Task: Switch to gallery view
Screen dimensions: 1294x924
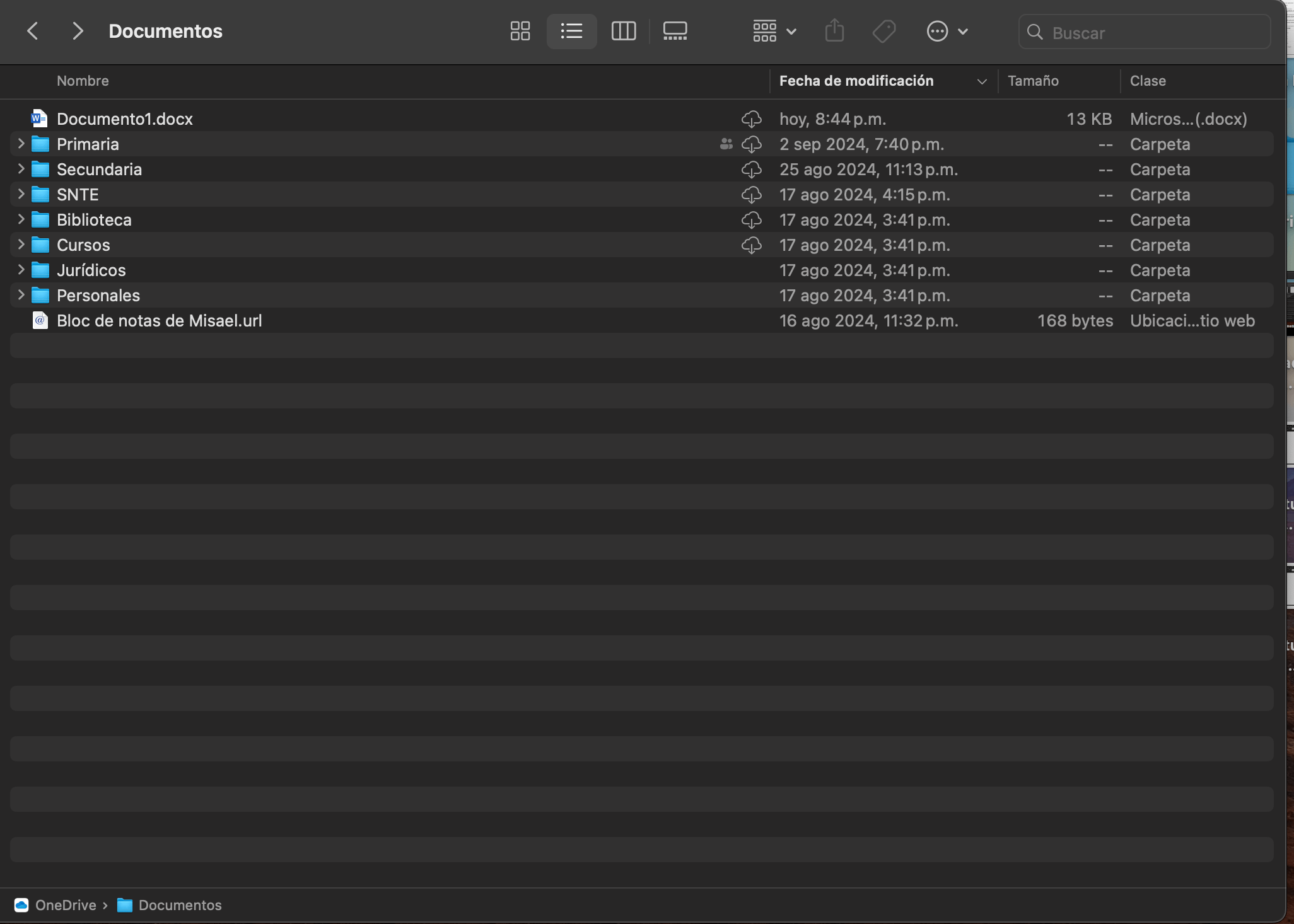Action: (675, 31)
